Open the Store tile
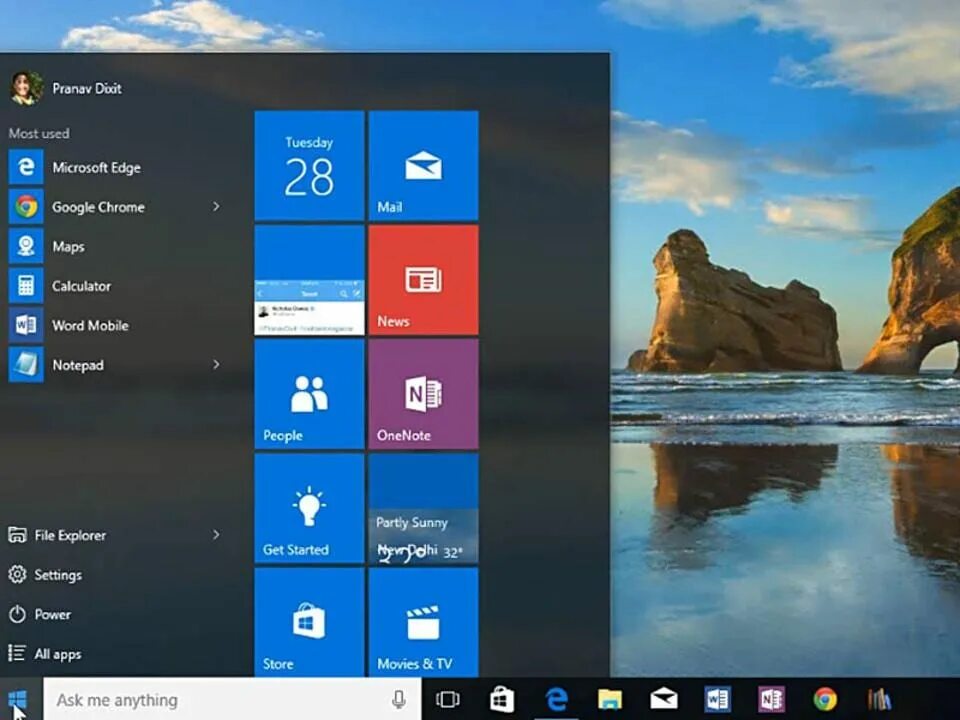This screenshot has height=720, width=960. coord(309,622)
